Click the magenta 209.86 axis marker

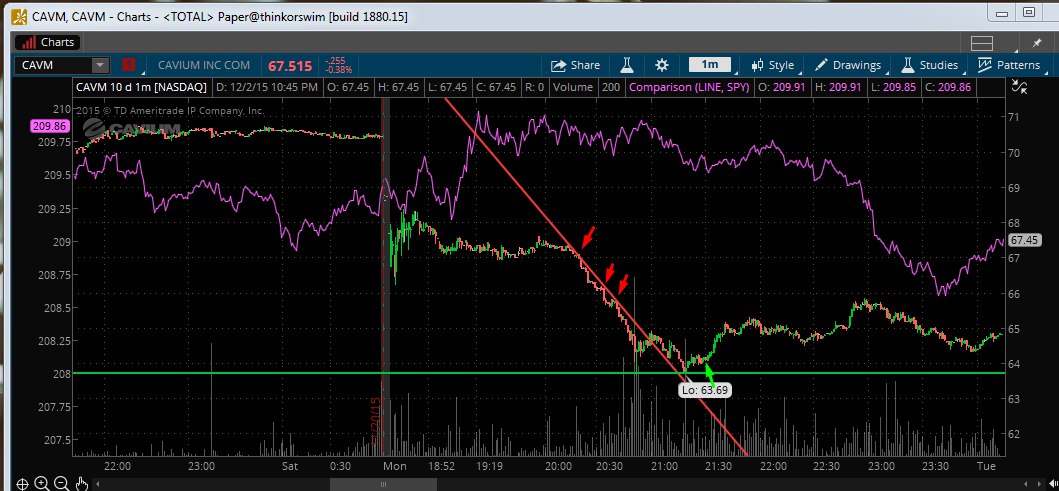coord(49,126)
